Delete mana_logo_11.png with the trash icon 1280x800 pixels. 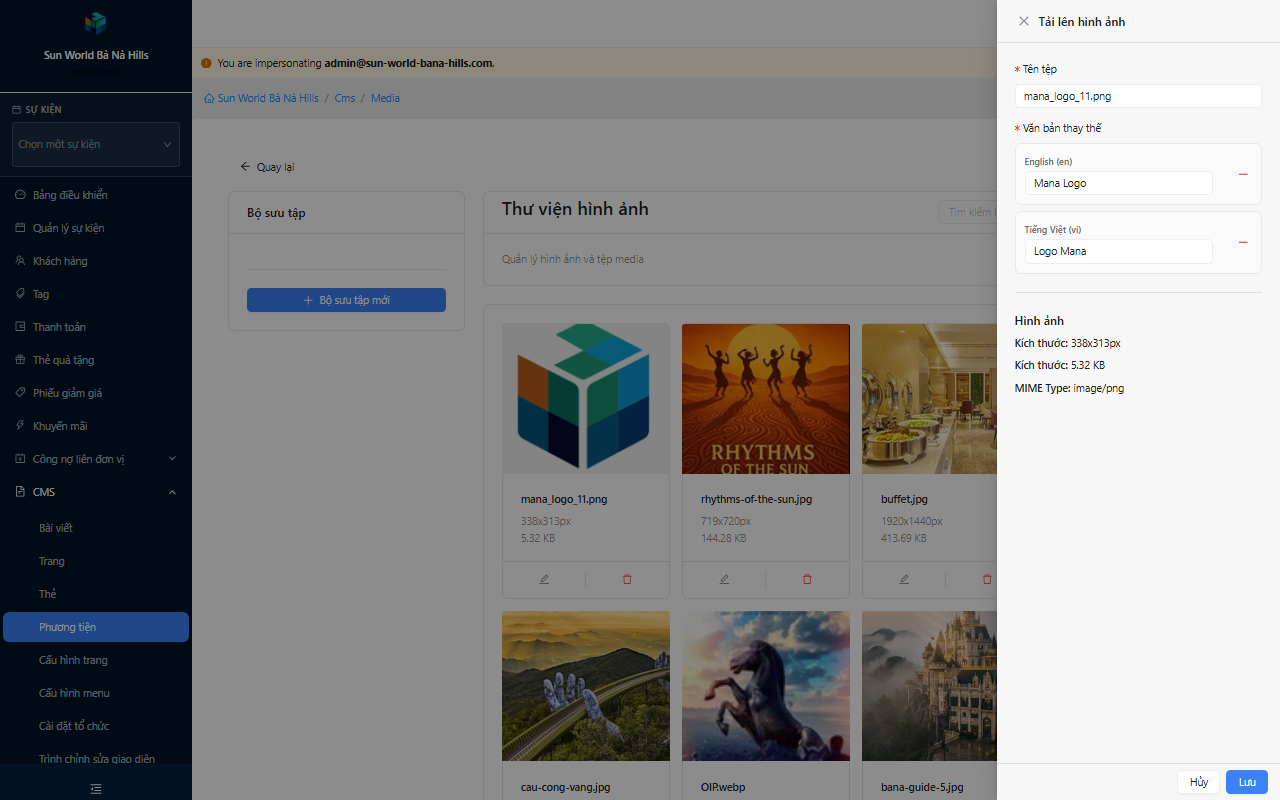tap(627, 579)
